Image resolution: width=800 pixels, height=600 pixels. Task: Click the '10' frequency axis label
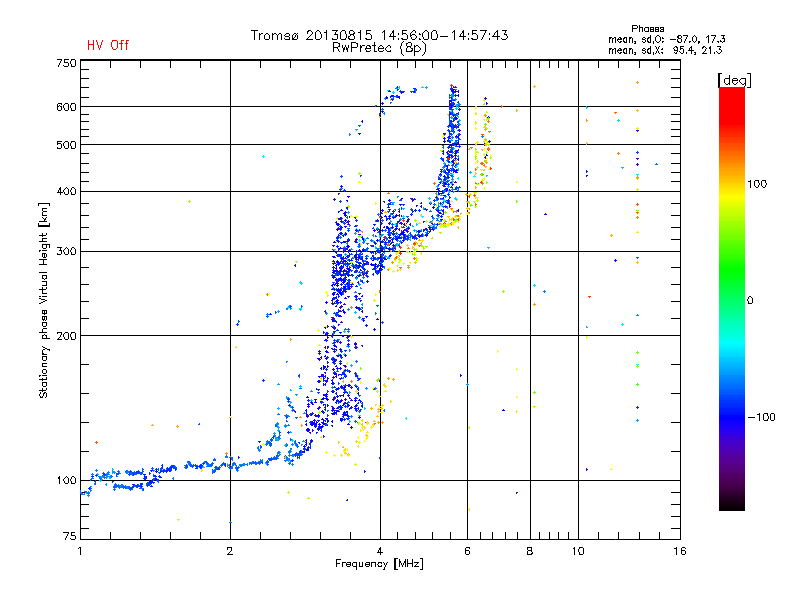pos(578,551)
